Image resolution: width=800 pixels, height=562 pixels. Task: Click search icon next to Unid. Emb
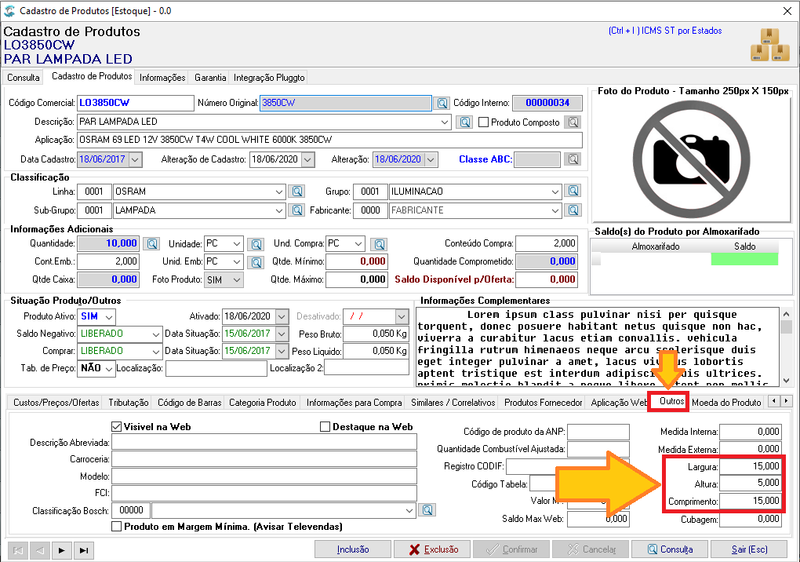(256, 262)
